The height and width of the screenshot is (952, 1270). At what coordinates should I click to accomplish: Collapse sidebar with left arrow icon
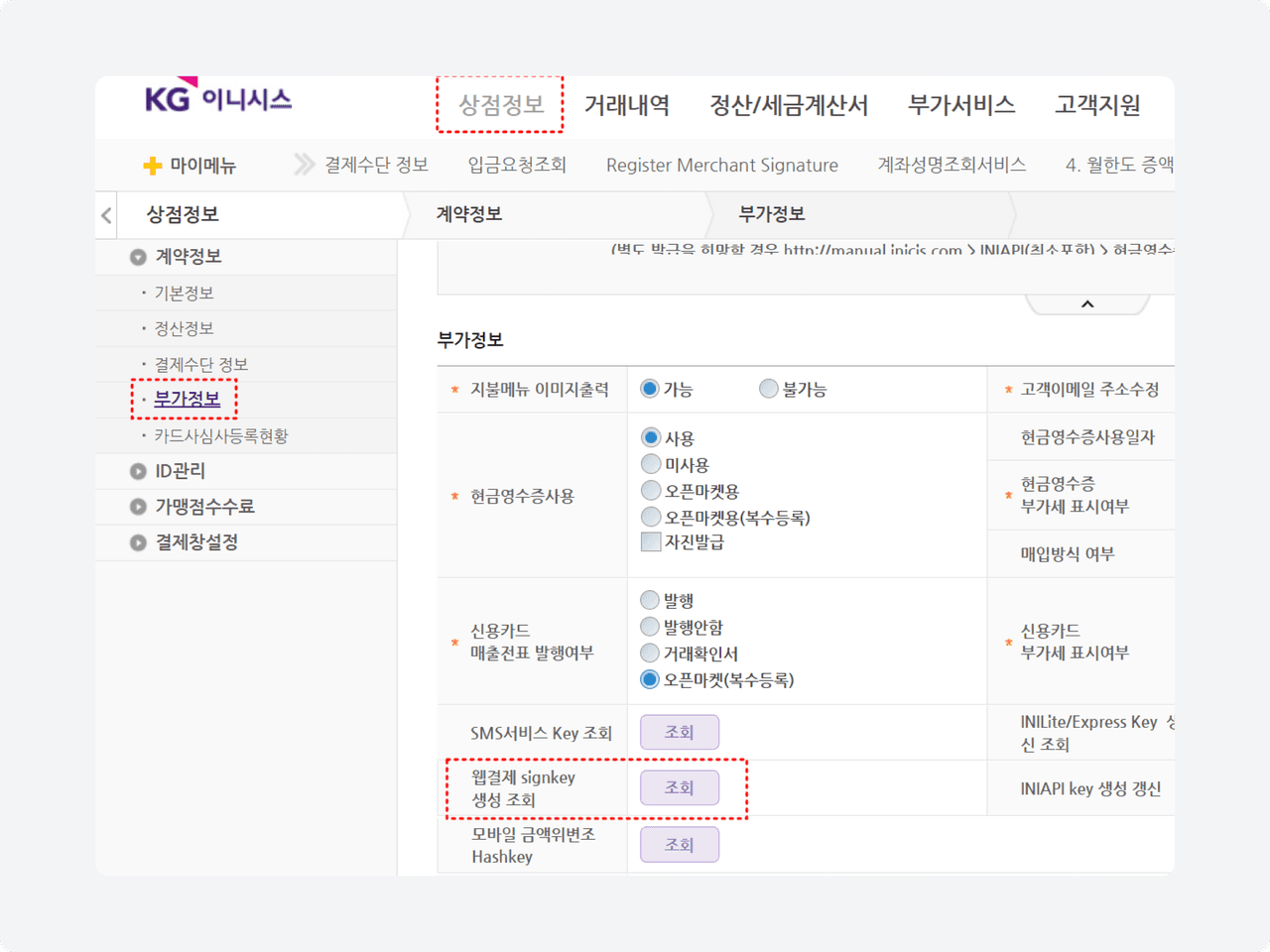pyautogui.click(x=106, y=215)
